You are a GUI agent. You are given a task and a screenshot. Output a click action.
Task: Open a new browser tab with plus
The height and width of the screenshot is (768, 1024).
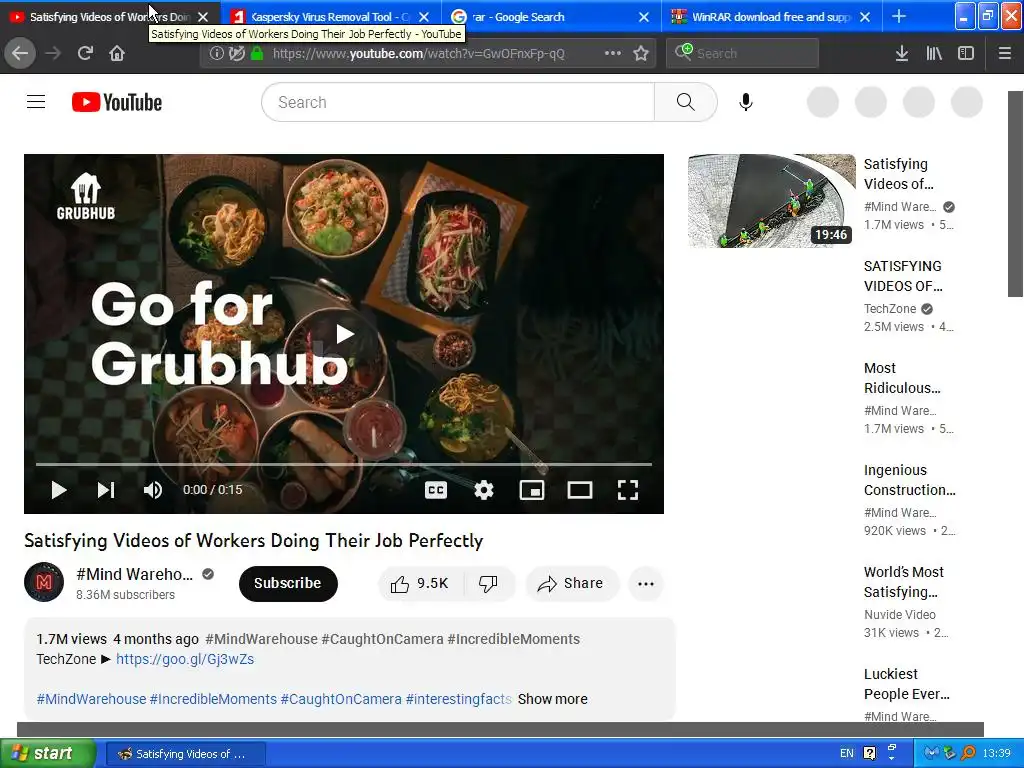[x=899, y=16]
